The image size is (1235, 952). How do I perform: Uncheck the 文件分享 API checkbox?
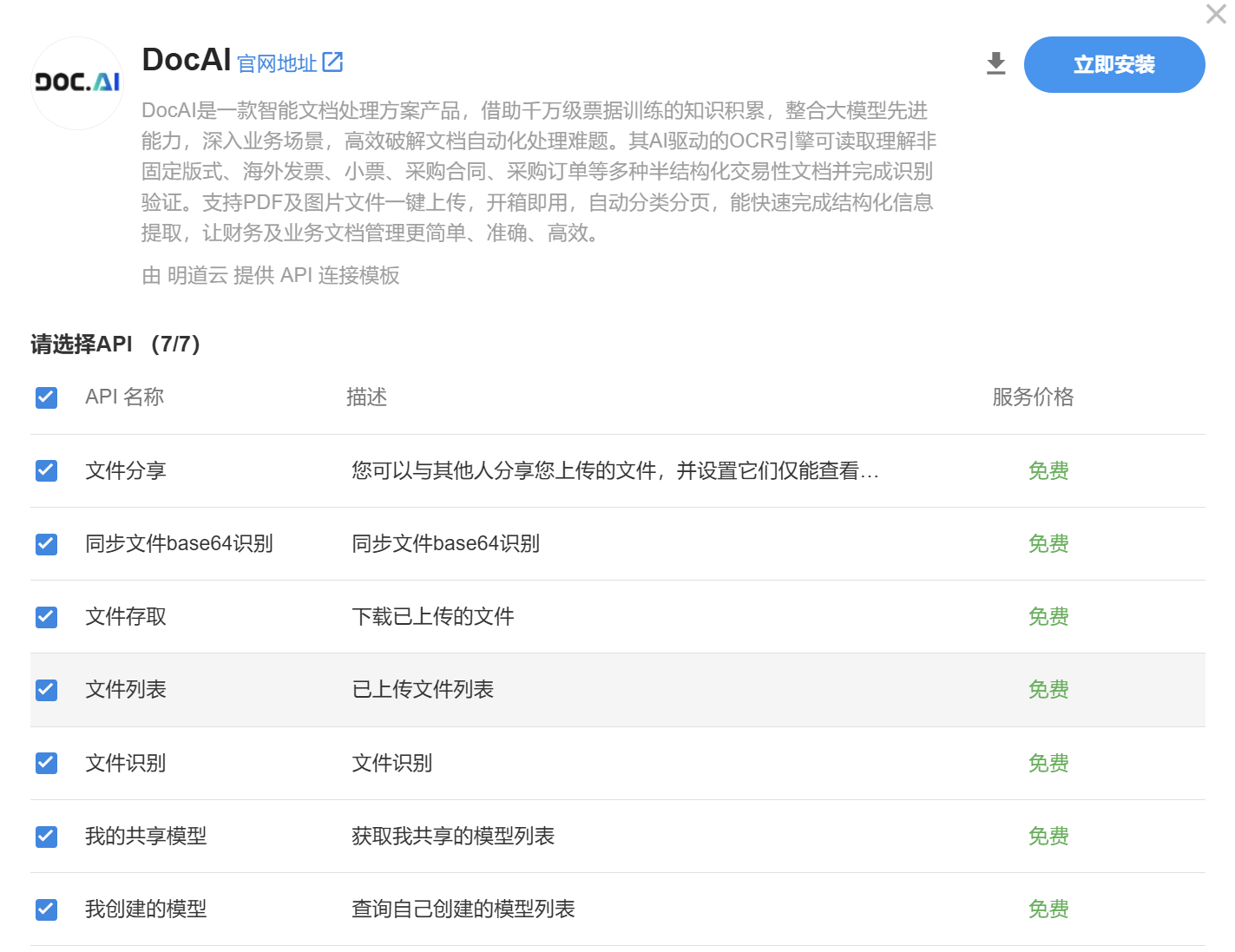coord(46,470)
